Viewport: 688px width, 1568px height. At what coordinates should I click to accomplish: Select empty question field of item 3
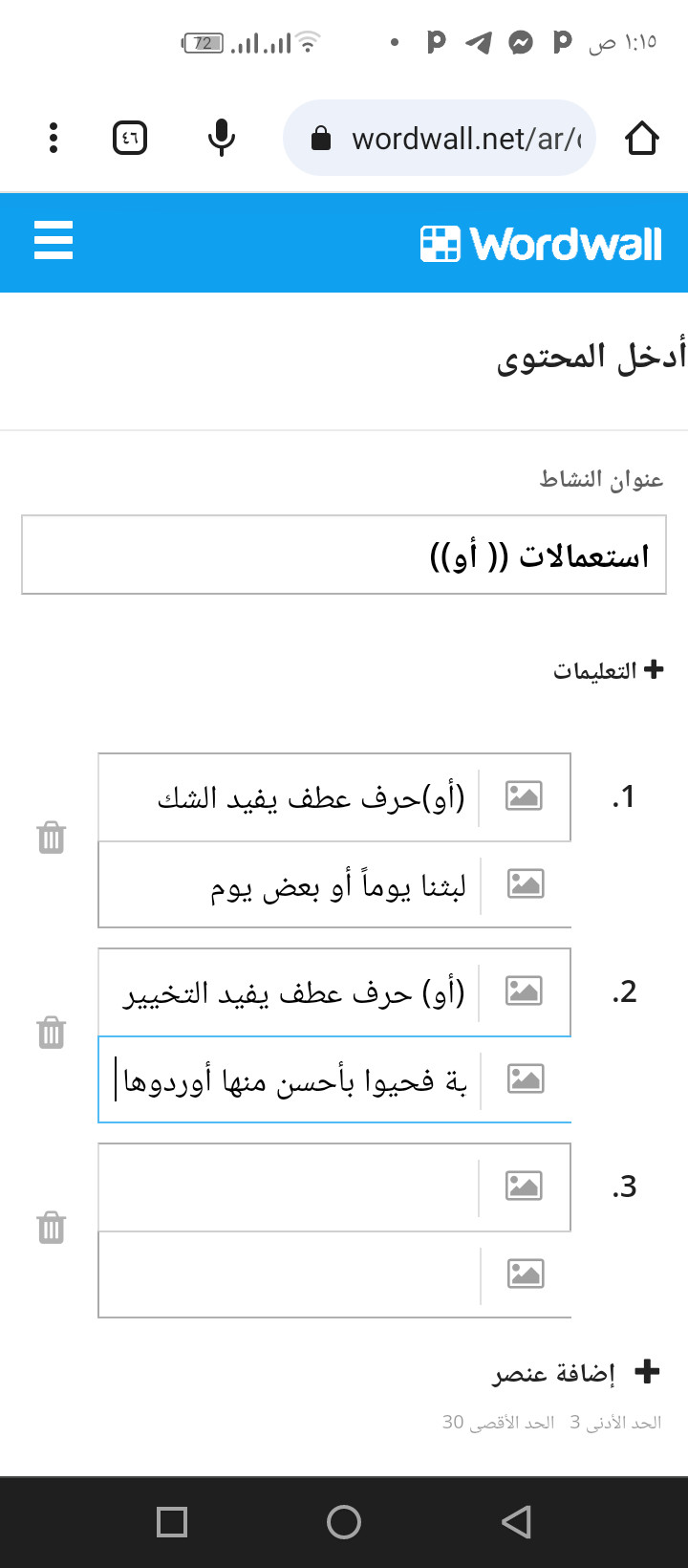(288, 1187)
